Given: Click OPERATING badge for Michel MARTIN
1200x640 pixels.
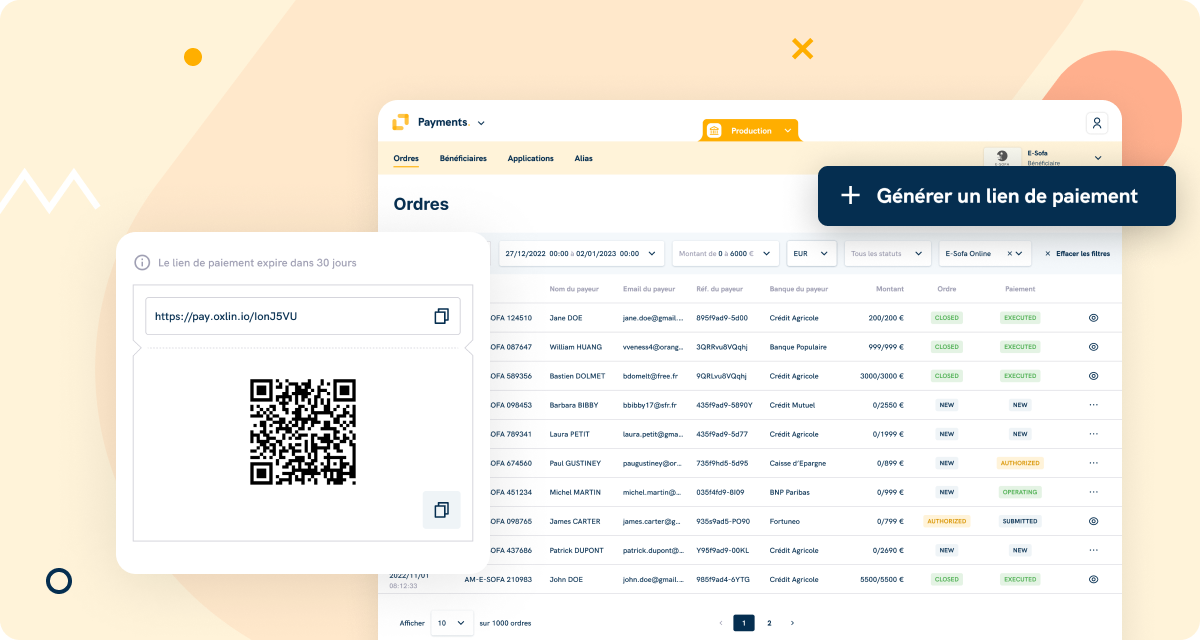Looking at the screenshot, I should (x=1020, y=492).
